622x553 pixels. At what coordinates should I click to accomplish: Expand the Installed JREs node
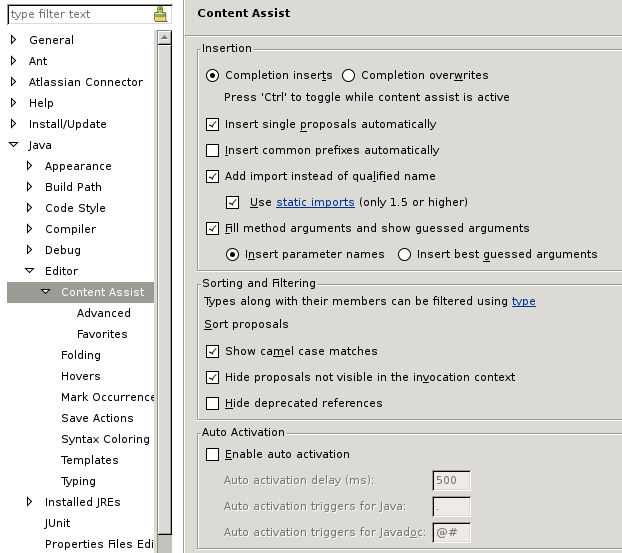(x=30, y=502)
